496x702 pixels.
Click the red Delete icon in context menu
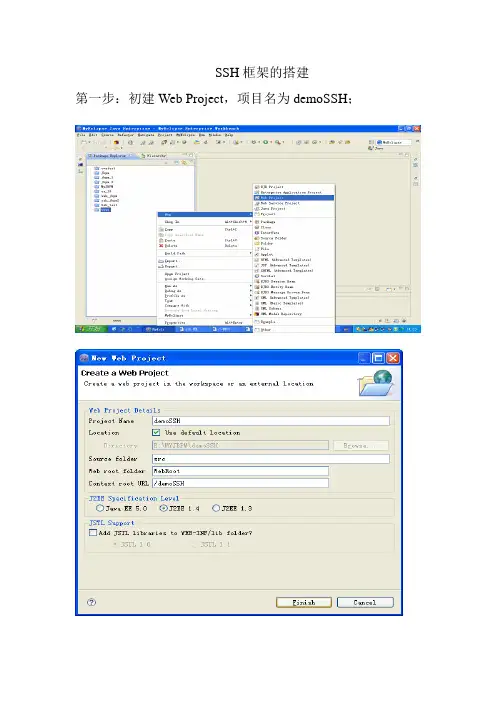click(161, 246)
